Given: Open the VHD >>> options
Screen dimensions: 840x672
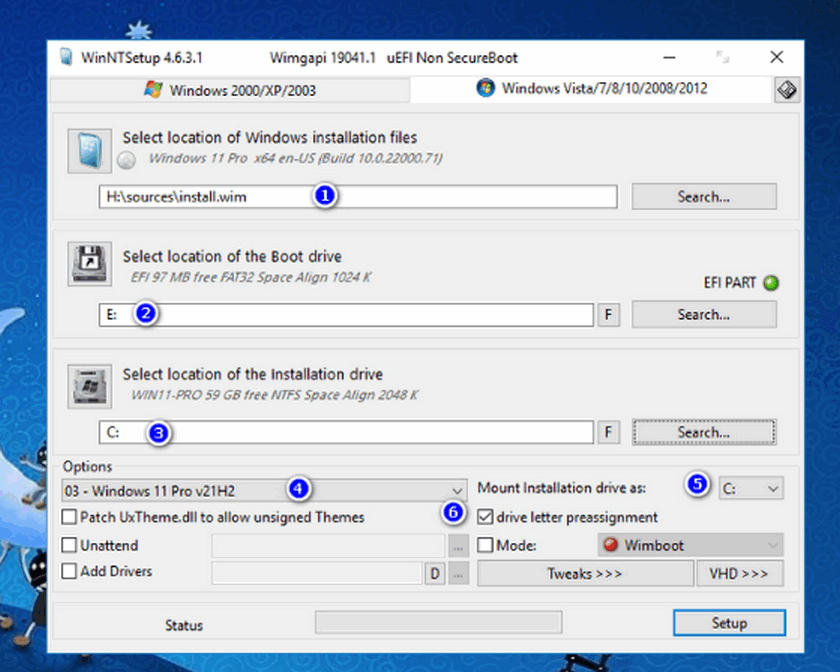Looking at the screenshot, I should 739,574.
